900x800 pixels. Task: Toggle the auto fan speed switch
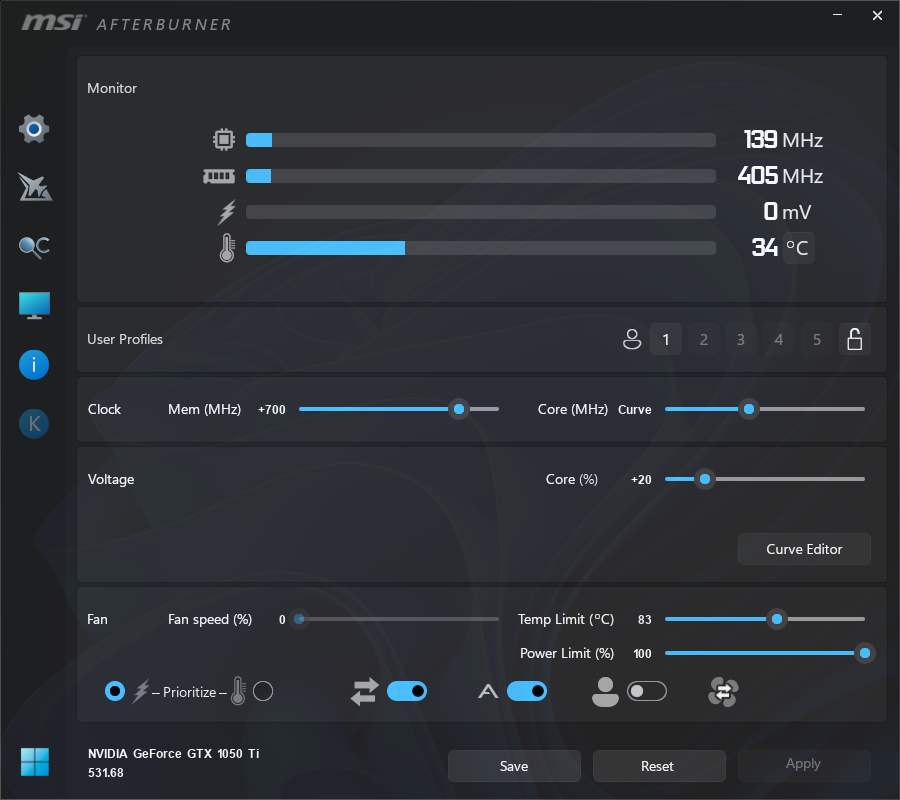click(x=527, y=691)
